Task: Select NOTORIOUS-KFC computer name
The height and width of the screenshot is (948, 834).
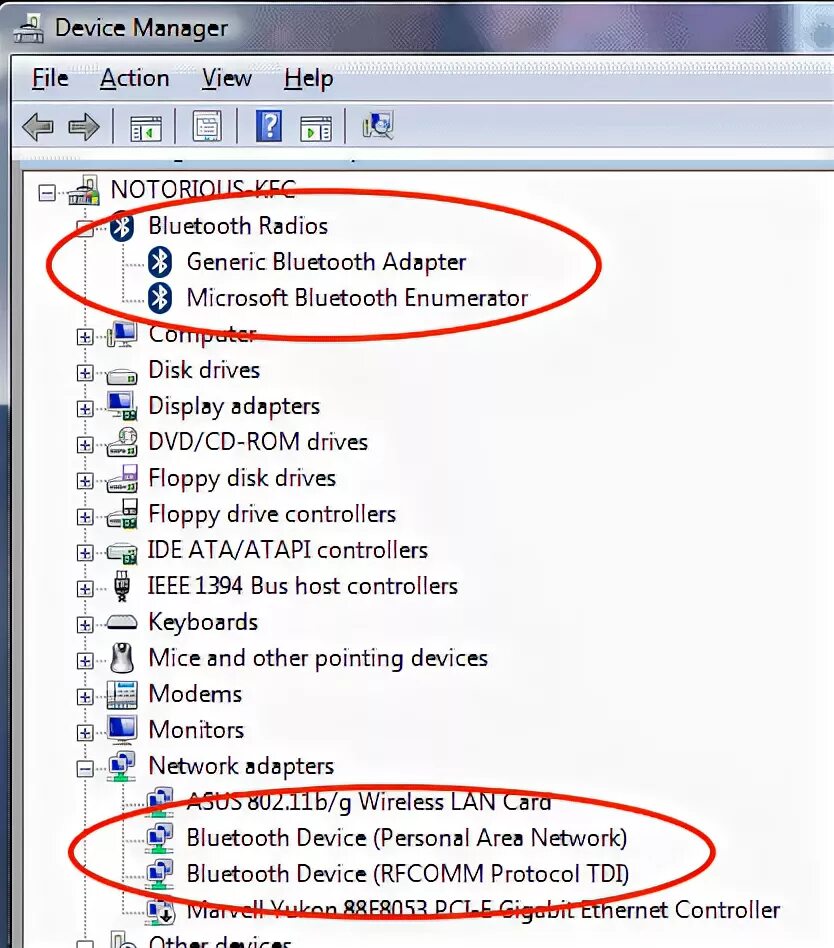Action: pos(204,190)
